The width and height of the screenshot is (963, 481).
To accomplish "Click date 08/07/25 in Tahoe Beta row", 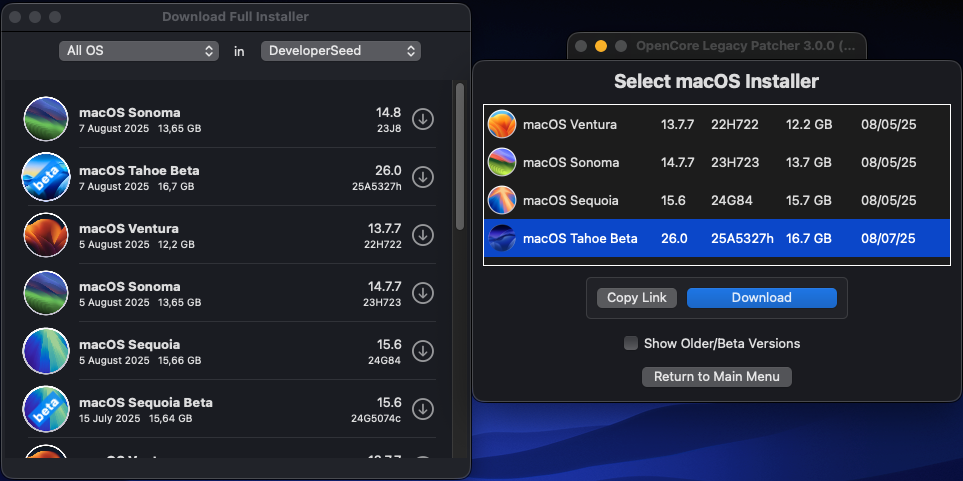I will tap(889, 238).
